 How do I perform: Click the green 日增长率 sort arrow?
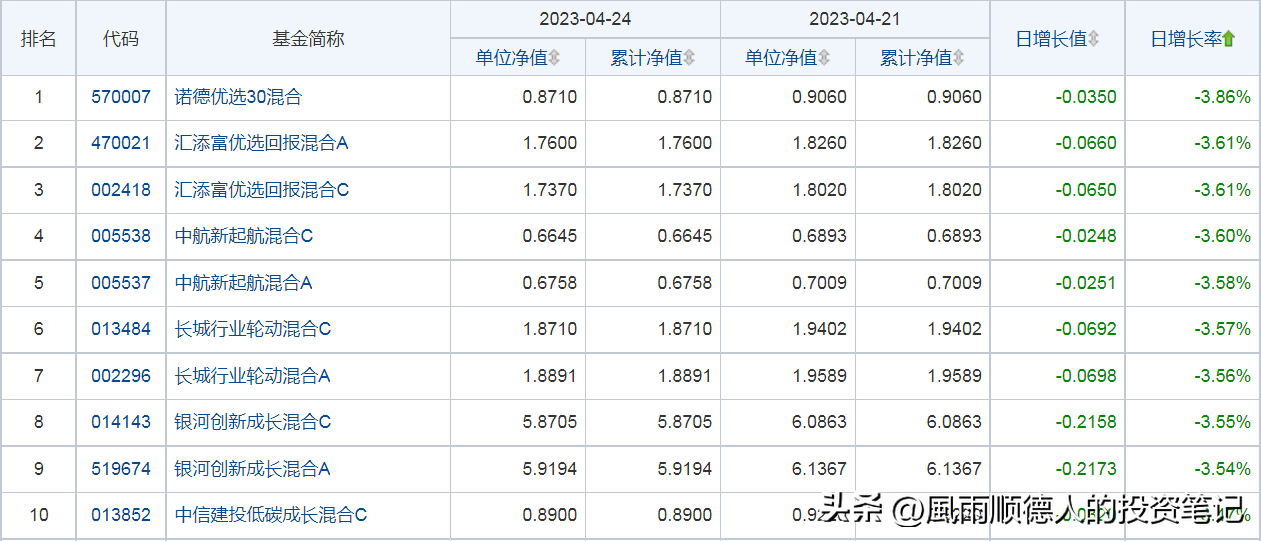point(1229,39)
